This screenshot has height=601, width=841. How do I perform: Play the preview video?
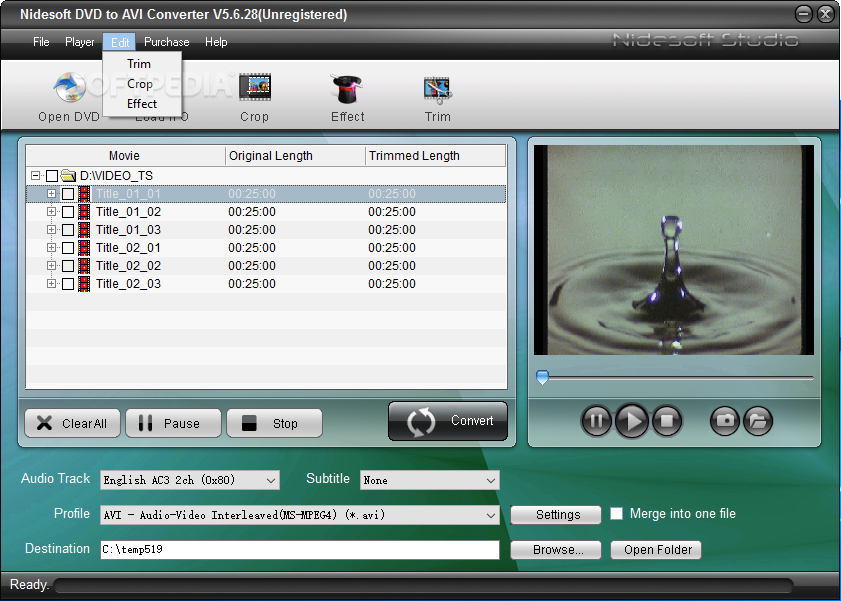pyautogui.click(x=632, y=421)
